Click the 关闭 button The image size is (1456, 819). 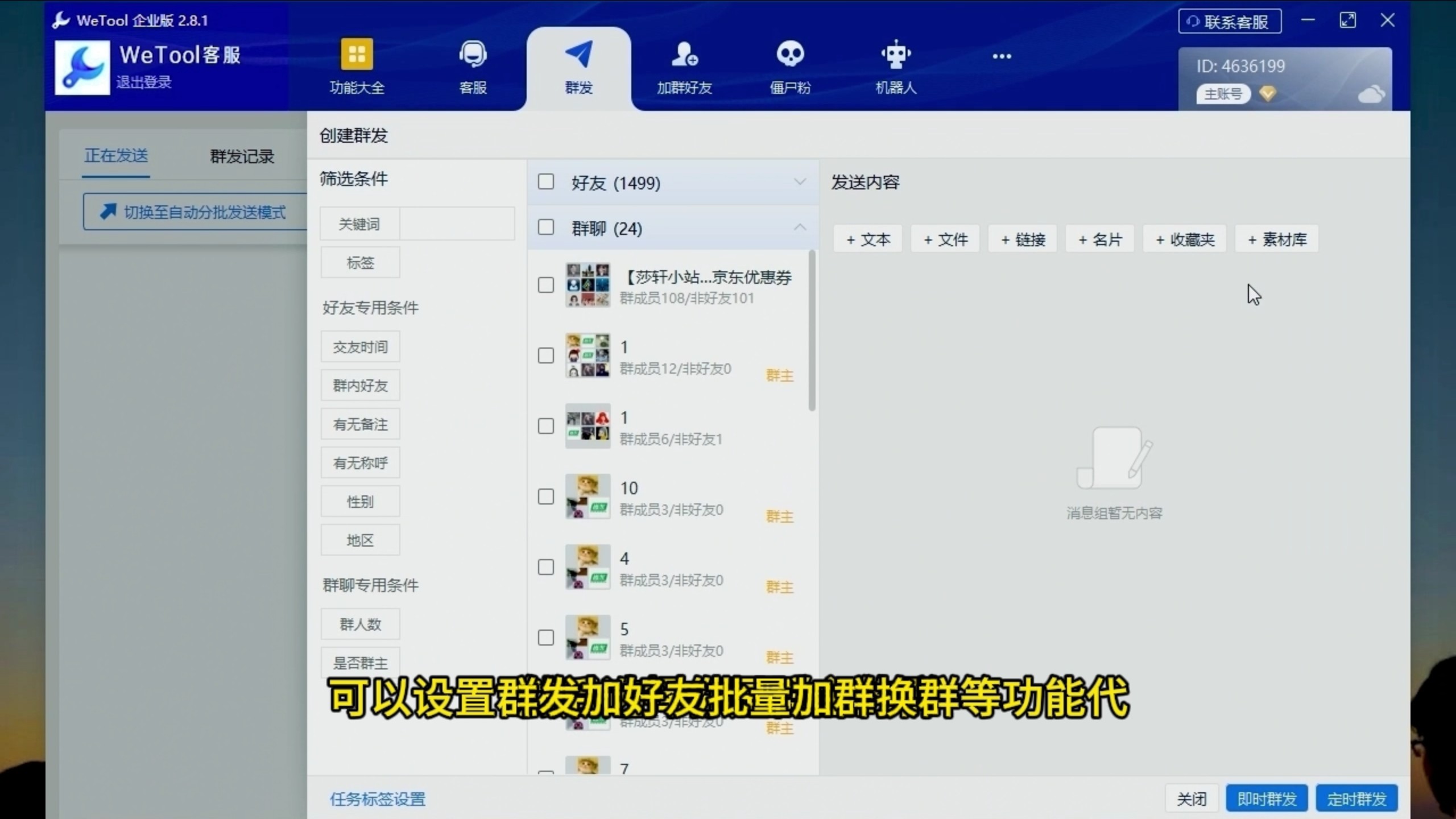(x=1192, y=799)
